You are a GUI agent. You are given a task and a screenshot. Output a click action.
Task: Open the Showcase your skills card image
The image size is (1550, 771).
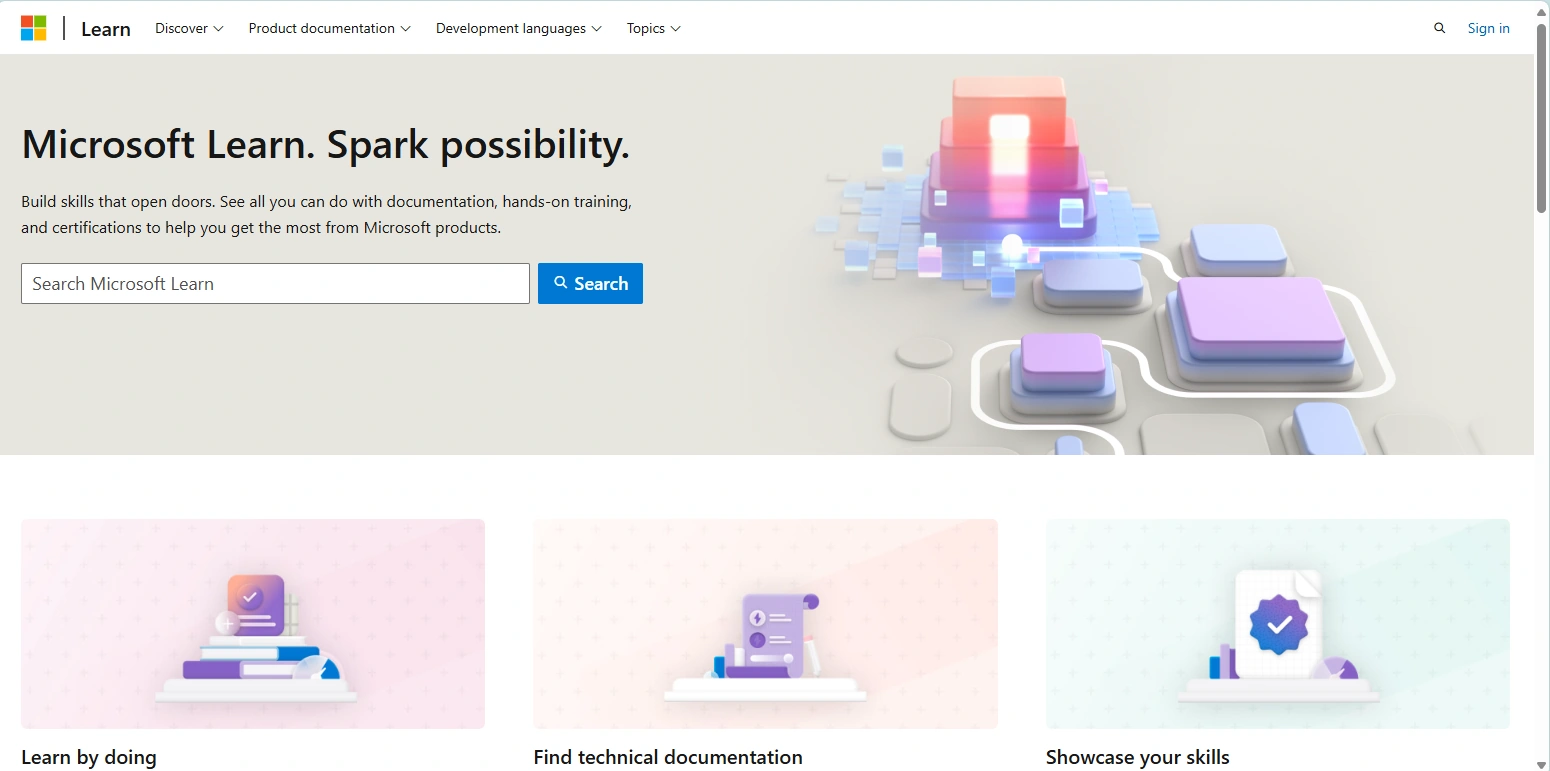click(x=1278, y=624)
